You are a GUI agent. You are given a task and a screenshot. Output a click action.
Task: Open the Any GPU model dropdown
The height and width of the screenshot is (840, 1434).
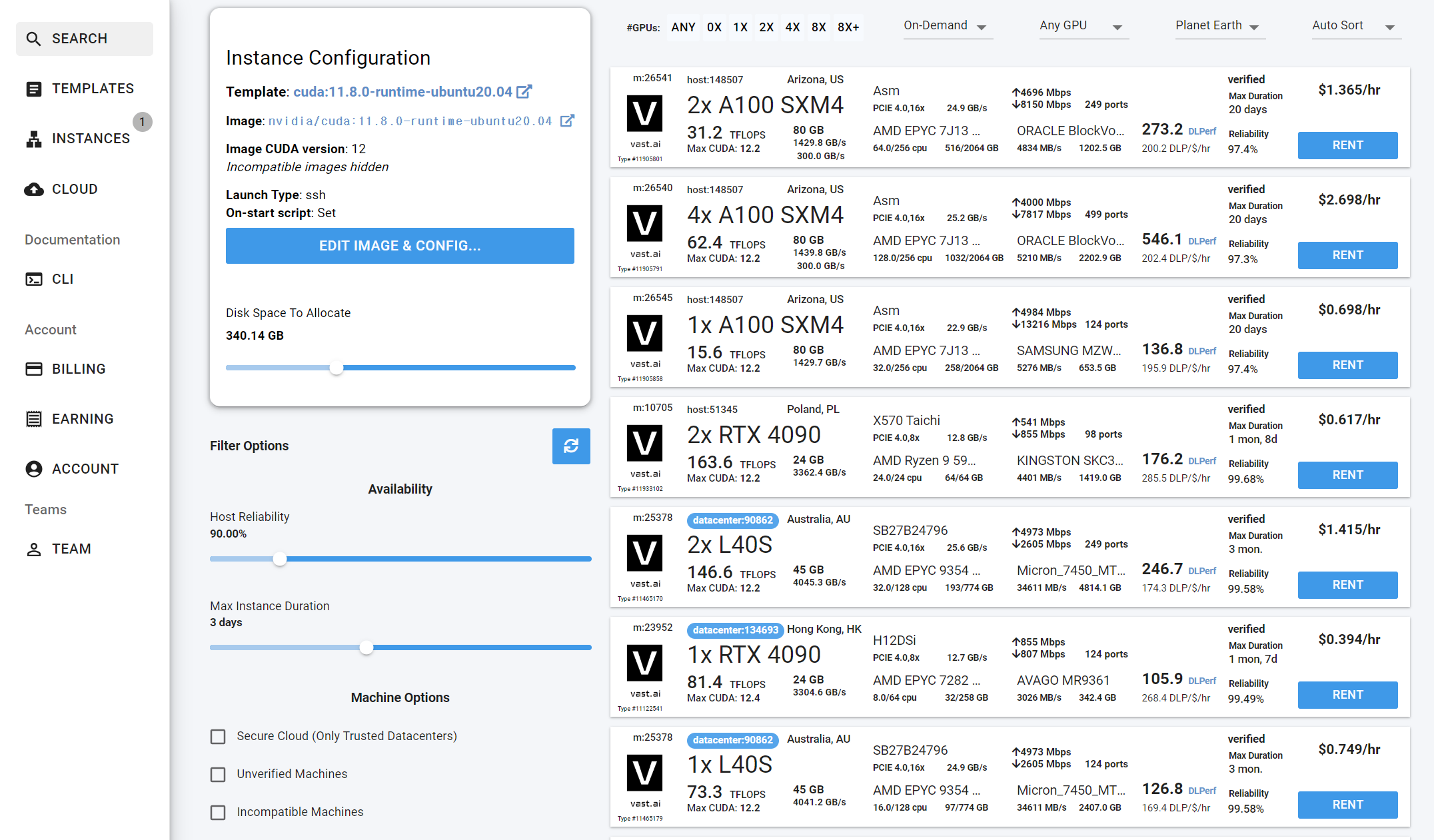[x=1083, y=26]
